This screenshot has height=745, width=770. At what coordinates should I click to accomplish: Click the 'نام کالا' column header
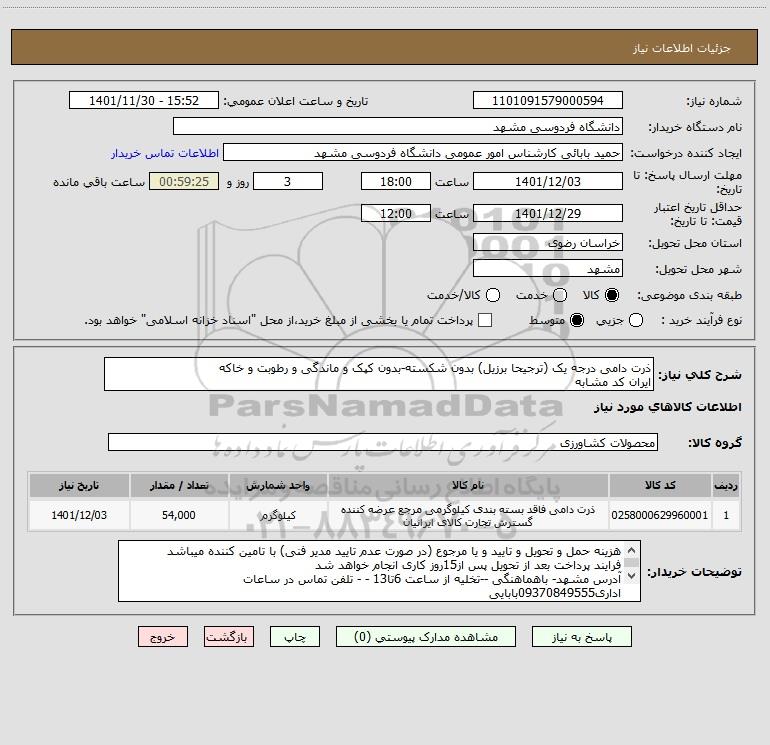[468, 486]
